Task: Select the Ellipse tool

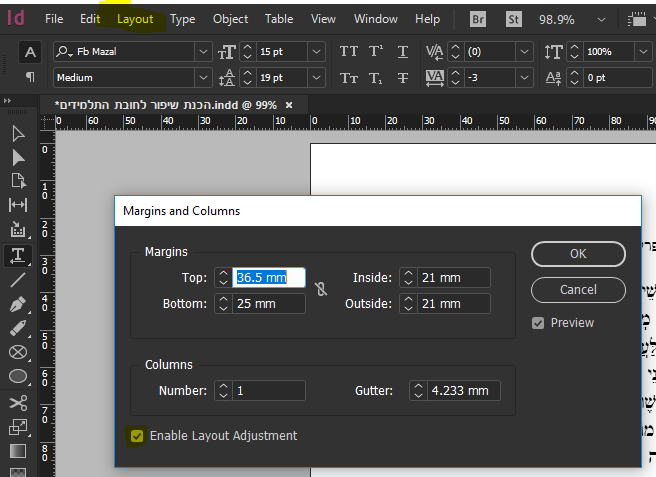Action: coord(18,376)
